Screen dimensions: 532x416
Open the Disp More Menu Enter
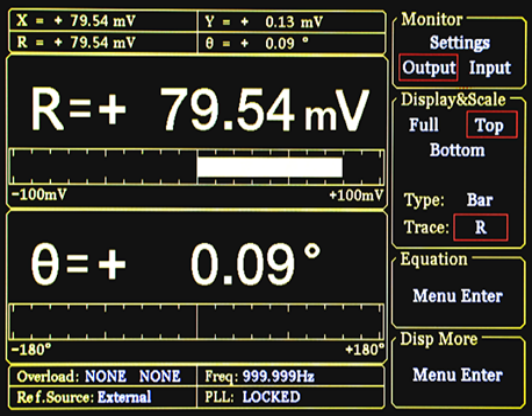point(458,375)
